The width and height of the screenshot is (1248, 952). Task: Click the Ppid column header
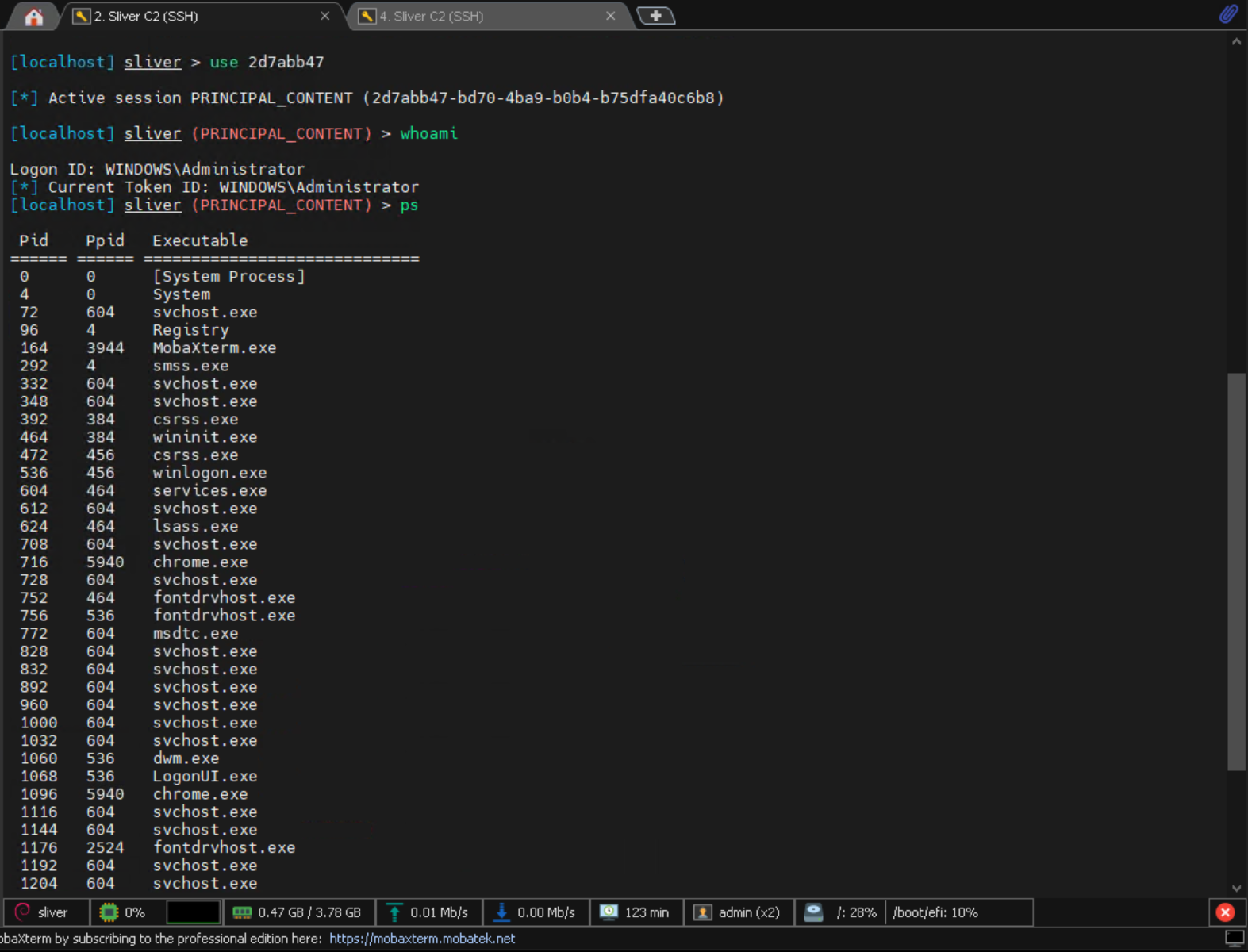pyautogui.click(x=105, y=240)
